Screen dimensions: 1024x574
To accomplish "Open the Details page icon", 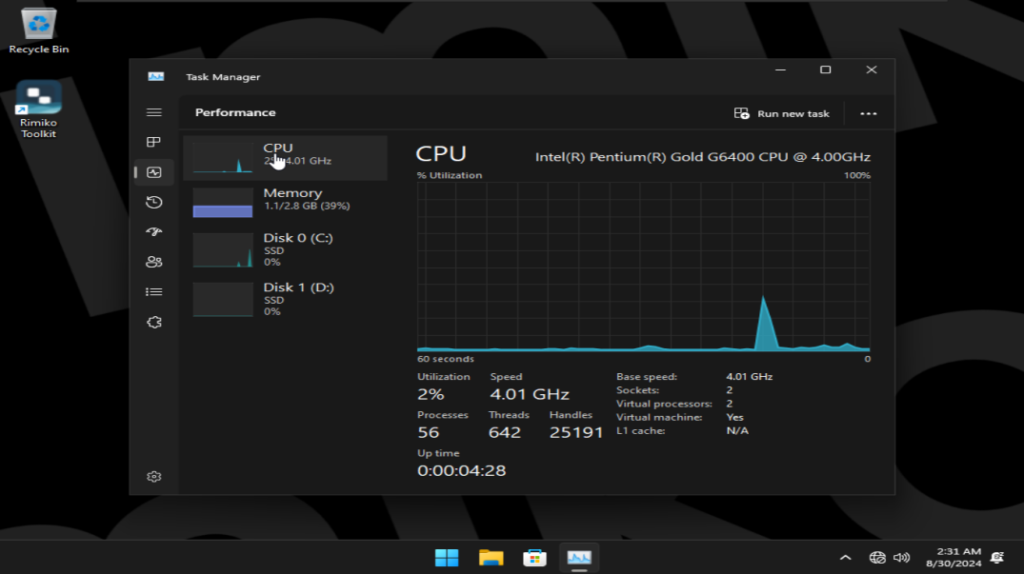I will pyautogui.click(x=154, y=292).
